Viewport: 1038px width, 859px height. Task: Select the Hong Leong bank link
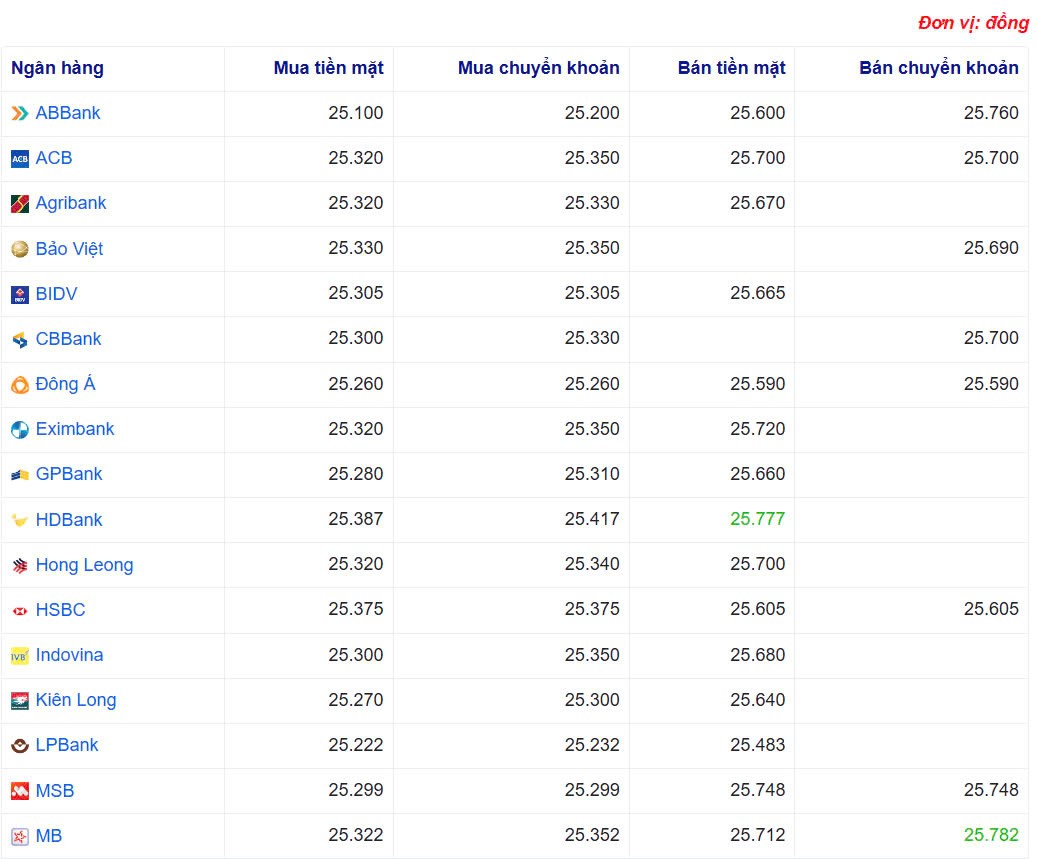(x=83, y=565)
